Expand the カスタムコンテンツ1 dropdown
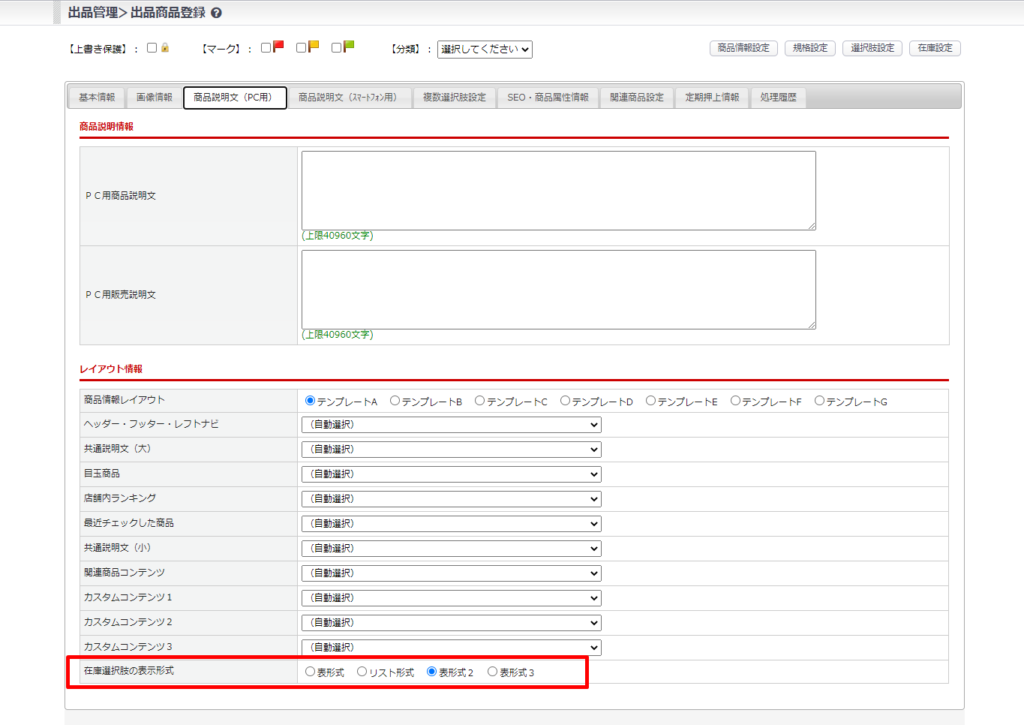Viewport: 1024px width, 725px height. [x=451, y=598]
